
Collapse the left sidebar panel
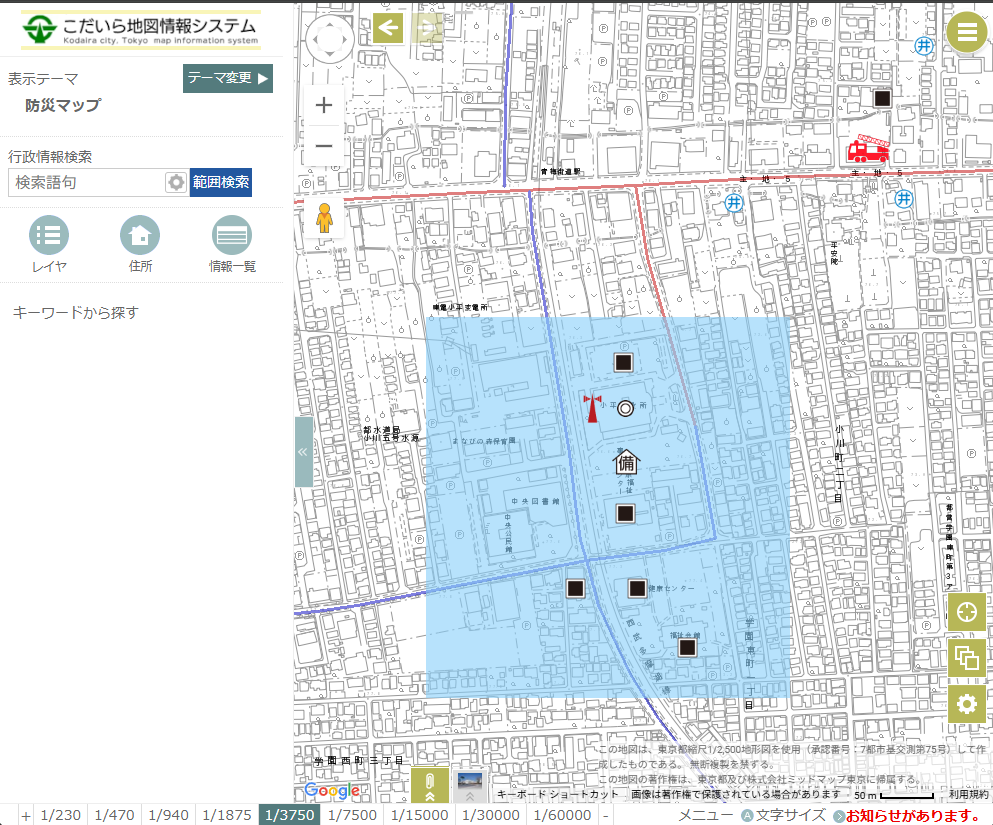click(x=303, y=452)
